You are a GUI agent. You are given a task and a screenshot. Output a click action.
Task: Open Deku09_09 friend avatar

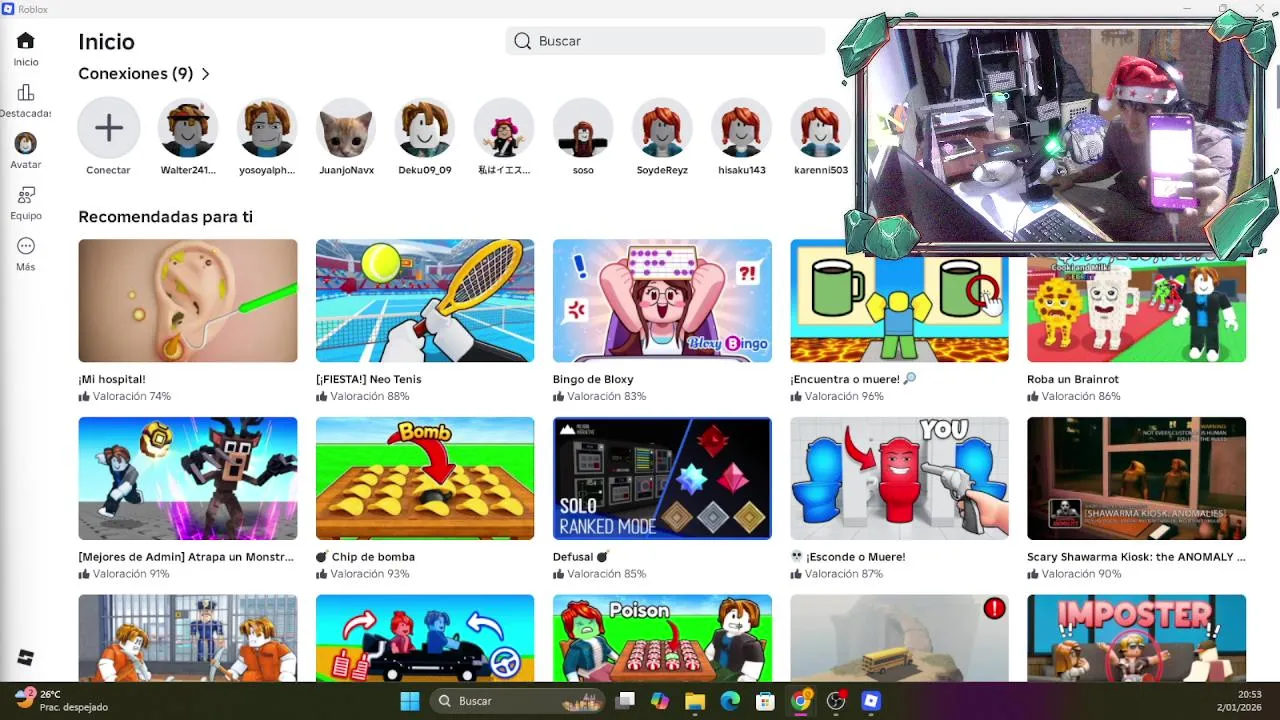click(x=425, y=127)
